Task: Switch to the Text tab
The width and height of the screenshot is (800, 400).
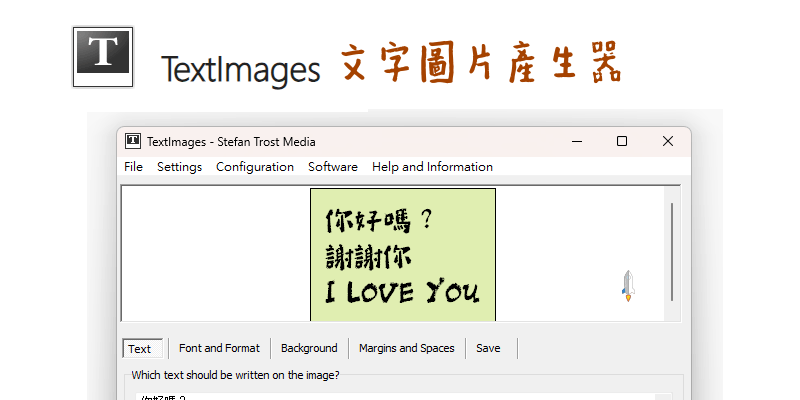Action: point(141,349)
